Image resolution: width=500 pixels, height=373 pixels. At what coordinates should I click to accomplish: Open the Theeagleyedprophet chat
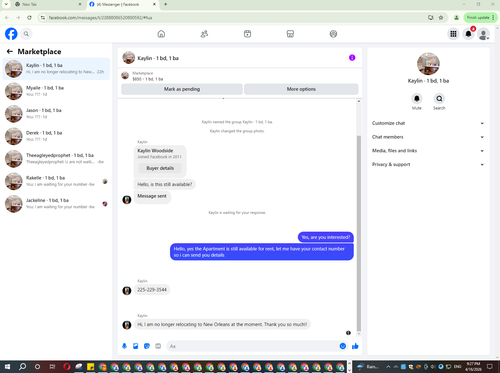tap(56, 159)
